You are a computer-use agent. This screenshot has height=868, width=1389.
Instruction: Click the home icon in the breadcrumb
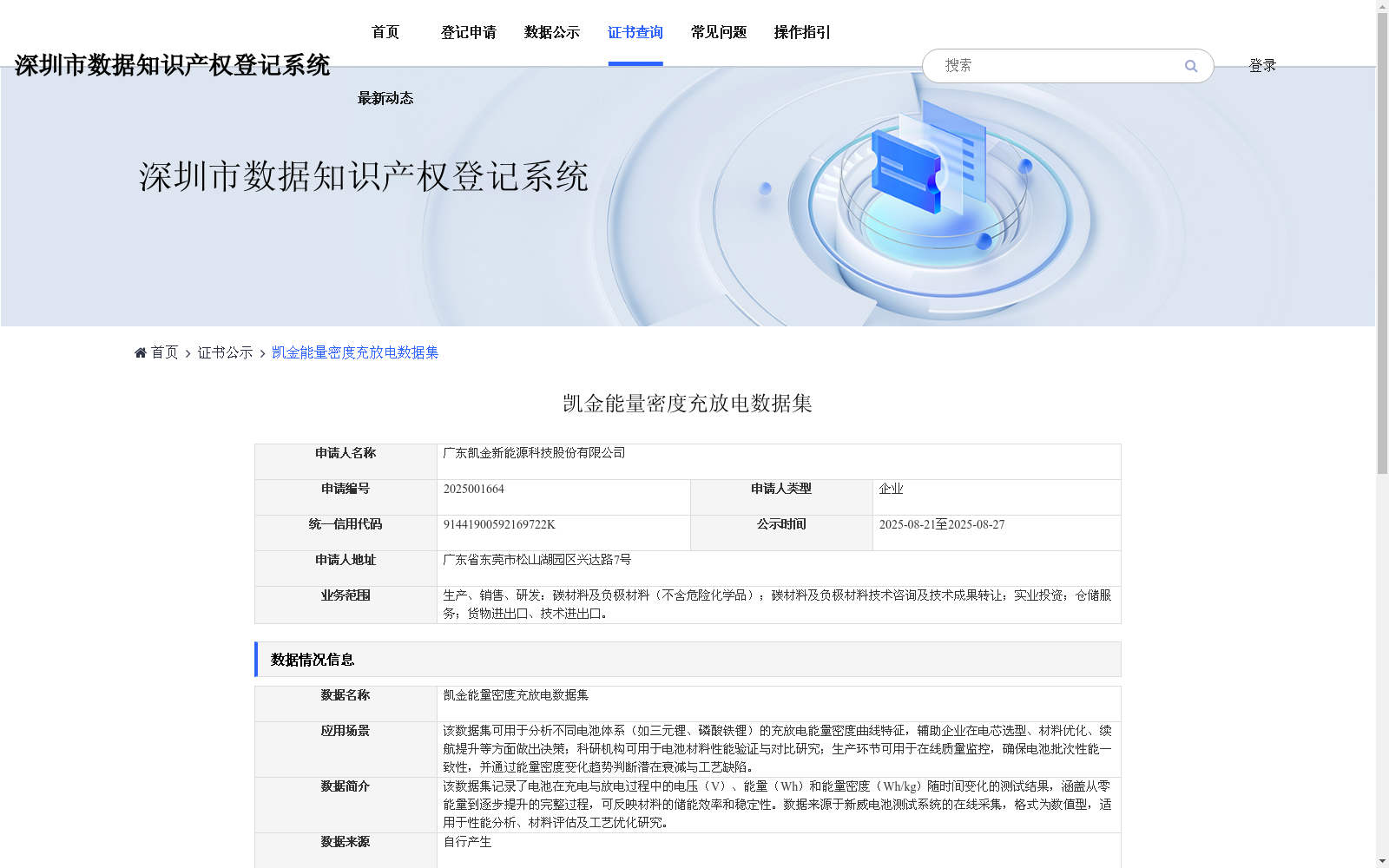pyautogui.click(x=141, y=352)
